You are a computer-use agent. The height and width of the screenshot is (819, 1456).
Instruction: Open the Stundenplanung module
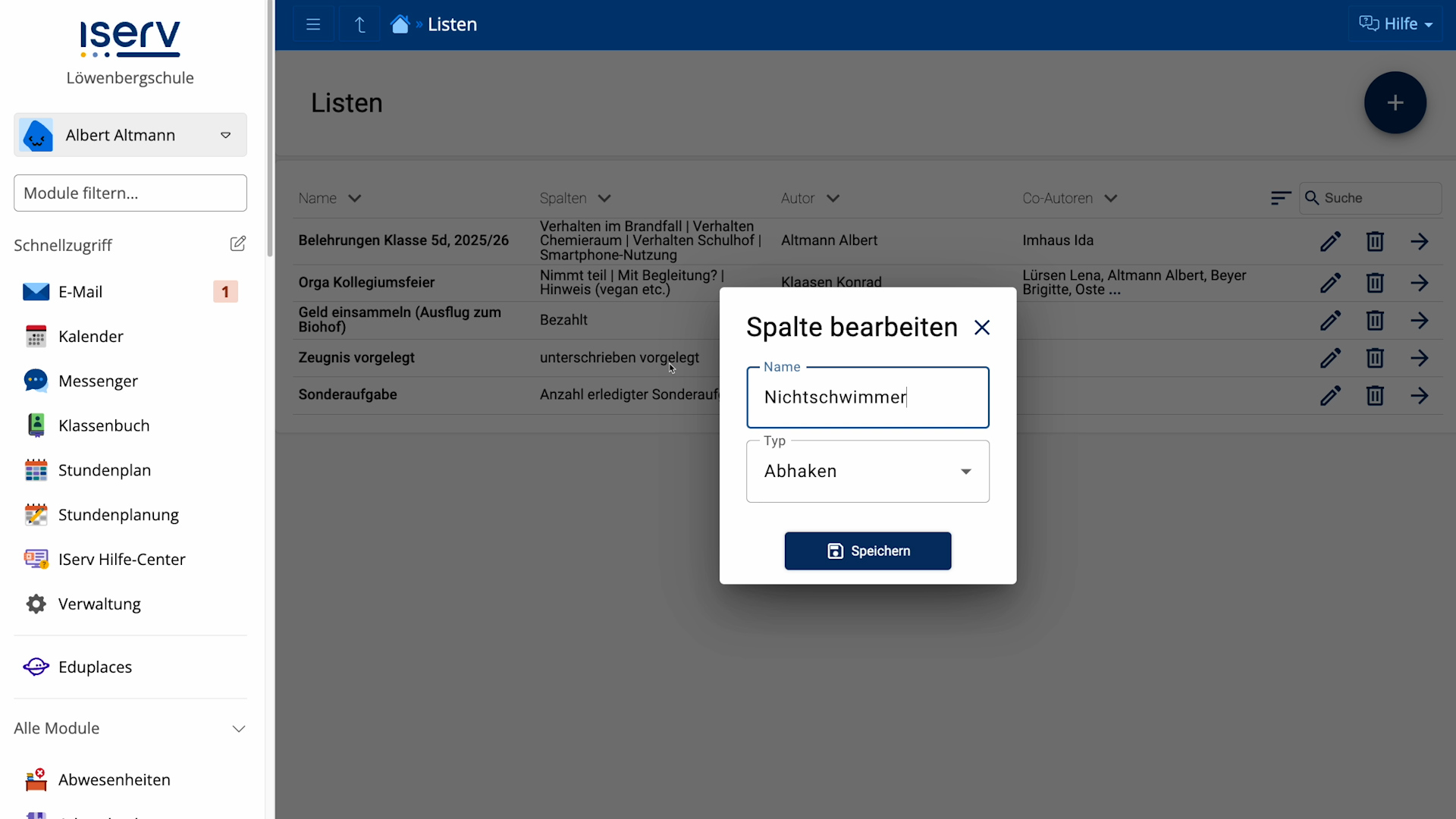pos(118,515)
